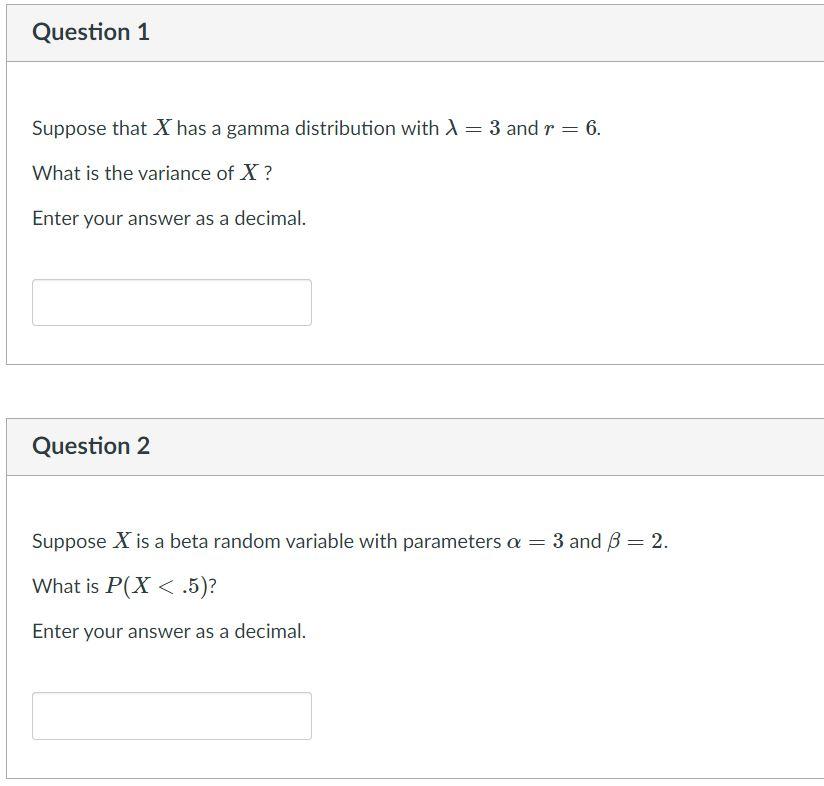
Task: Select the Question 1 header
Action: (90, 31)
